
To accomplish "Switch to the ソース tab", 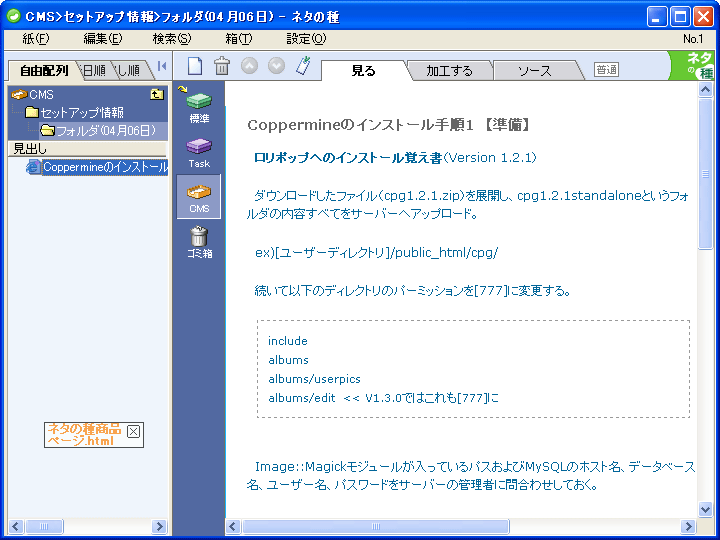I will pos(534,71).
